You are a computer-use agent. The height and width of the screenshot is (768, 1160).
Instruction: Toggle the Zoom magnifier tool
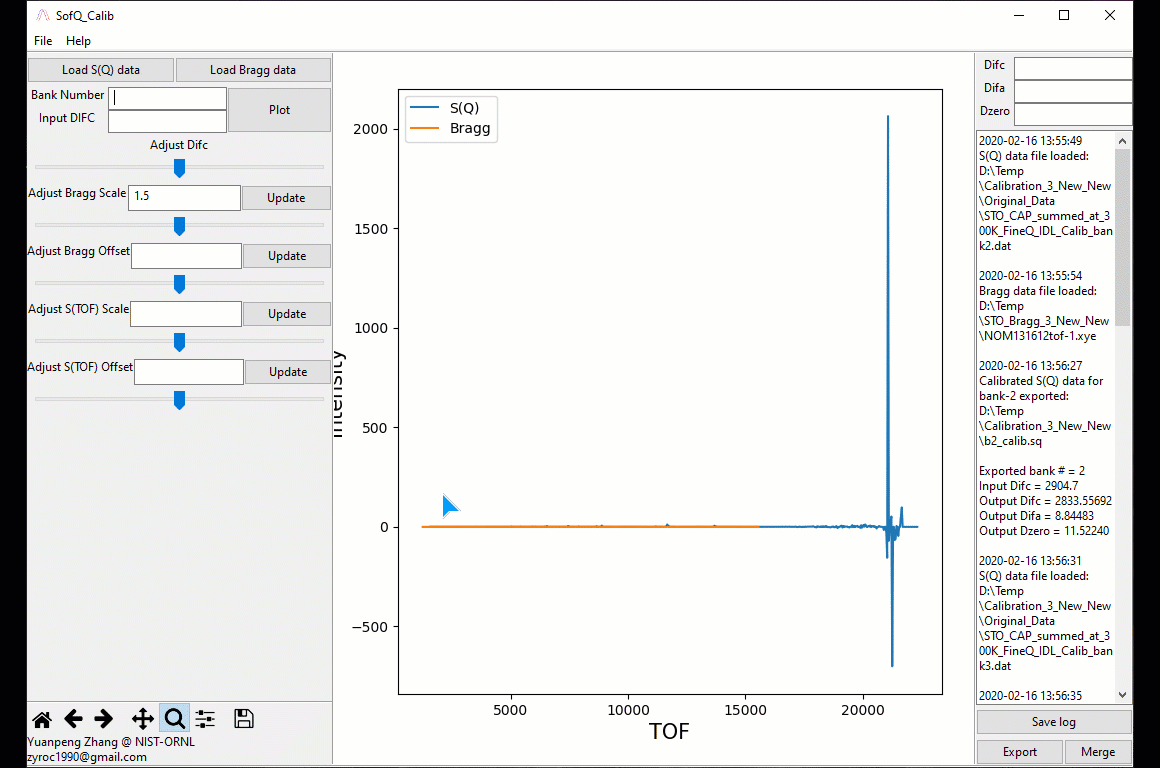pos(174,719)
